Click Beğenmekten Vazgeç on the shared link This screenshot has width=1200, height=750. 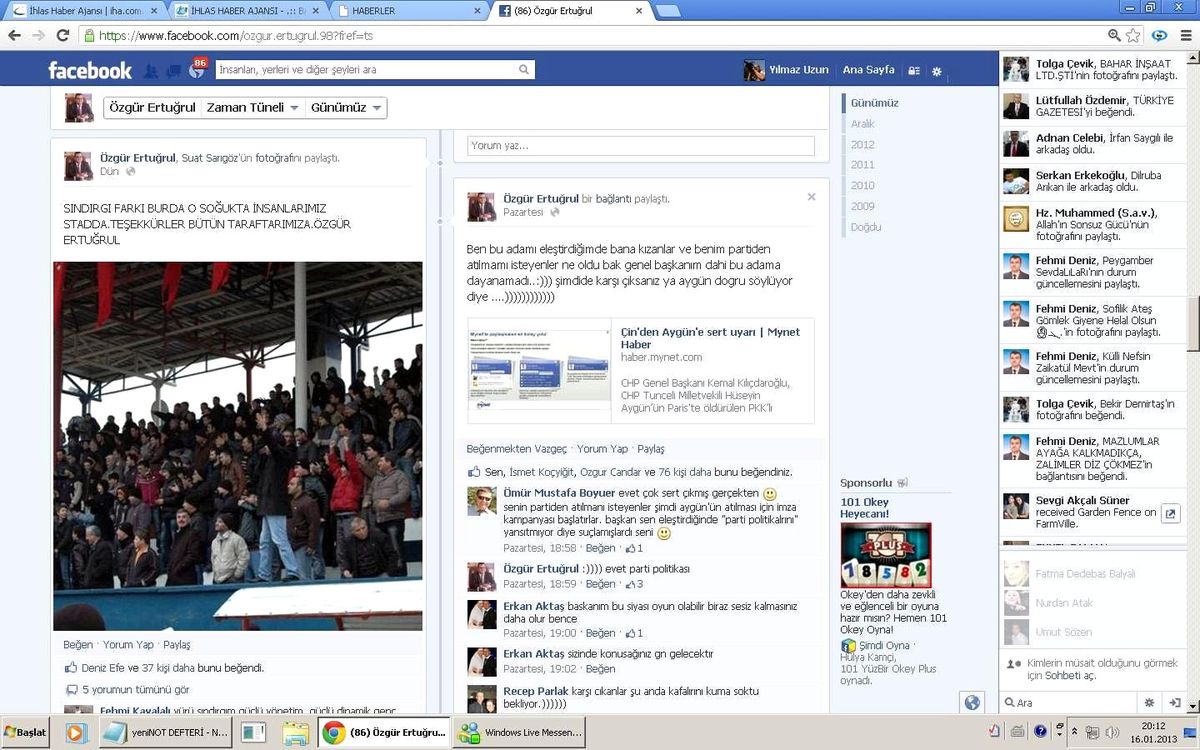(516, 449)
